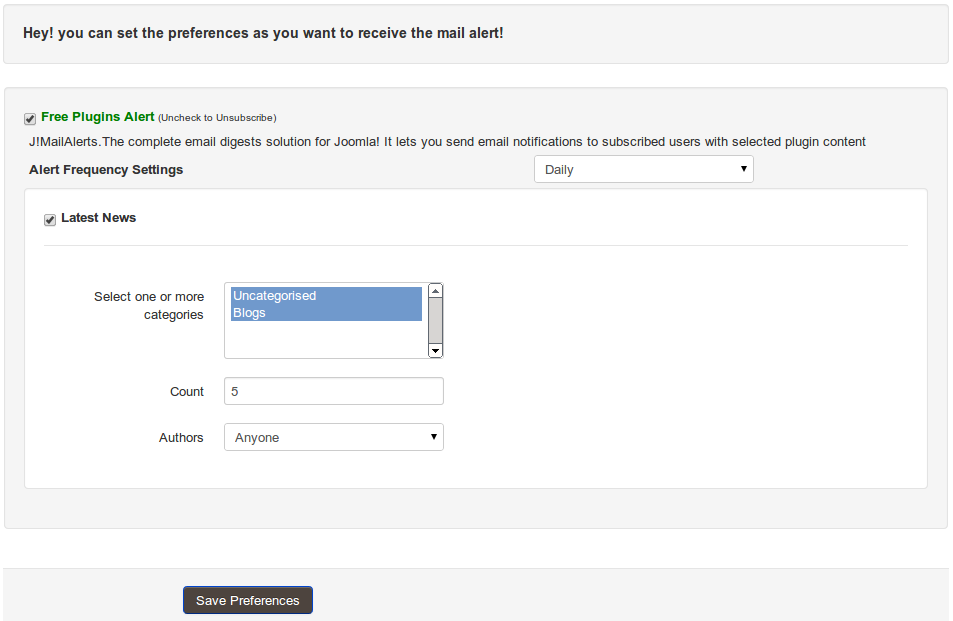Uncheck the Free Plugins Alert checkbox
The height and width of the screenshot is (621, 953).
(x=30, y=119)
